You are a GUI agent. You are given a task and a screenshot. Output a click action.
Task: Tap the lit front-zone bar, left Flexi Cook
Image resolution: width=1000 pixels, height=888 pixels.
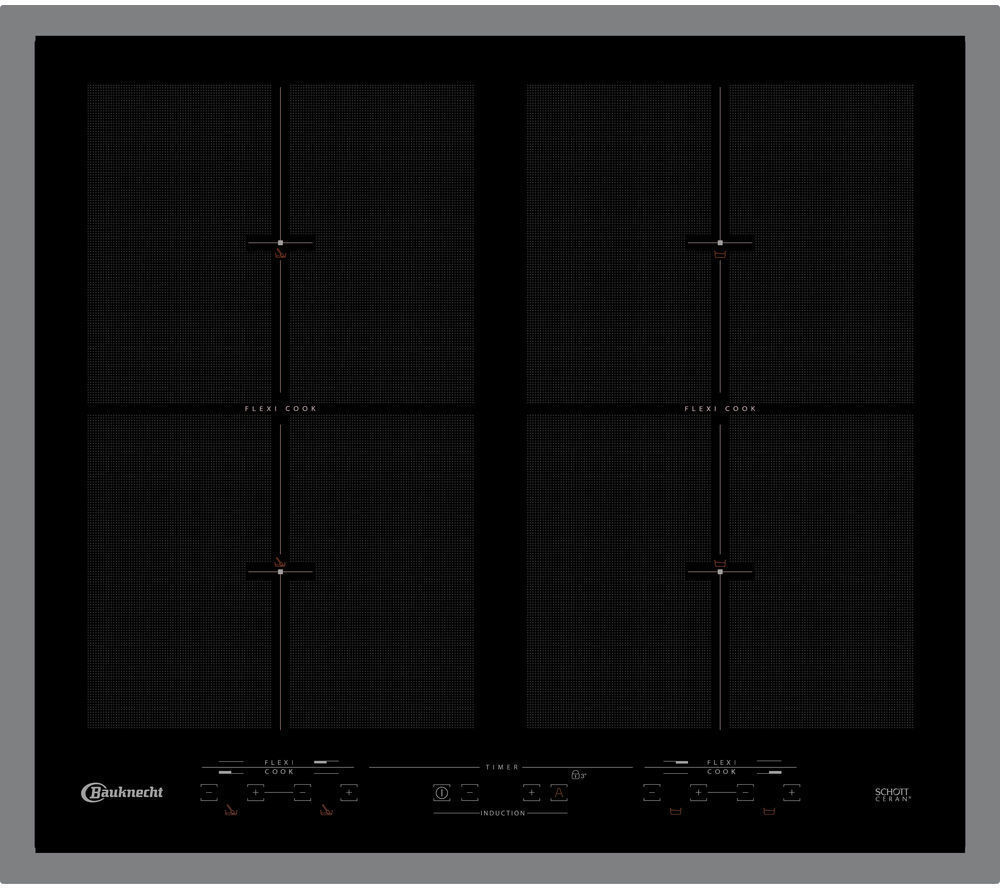pyautogui.click(x=225, y=772)
